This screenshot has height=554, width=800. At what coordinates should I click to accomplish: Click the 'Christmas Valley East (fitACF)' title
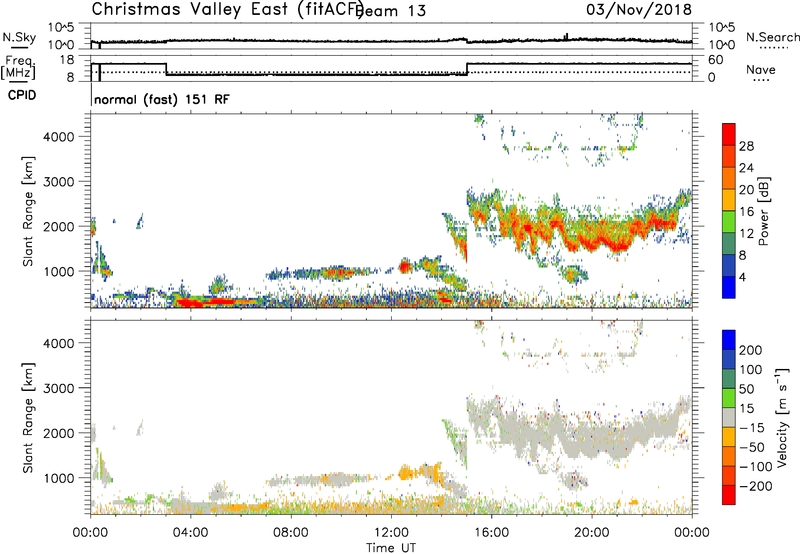(x=228, y=10)
